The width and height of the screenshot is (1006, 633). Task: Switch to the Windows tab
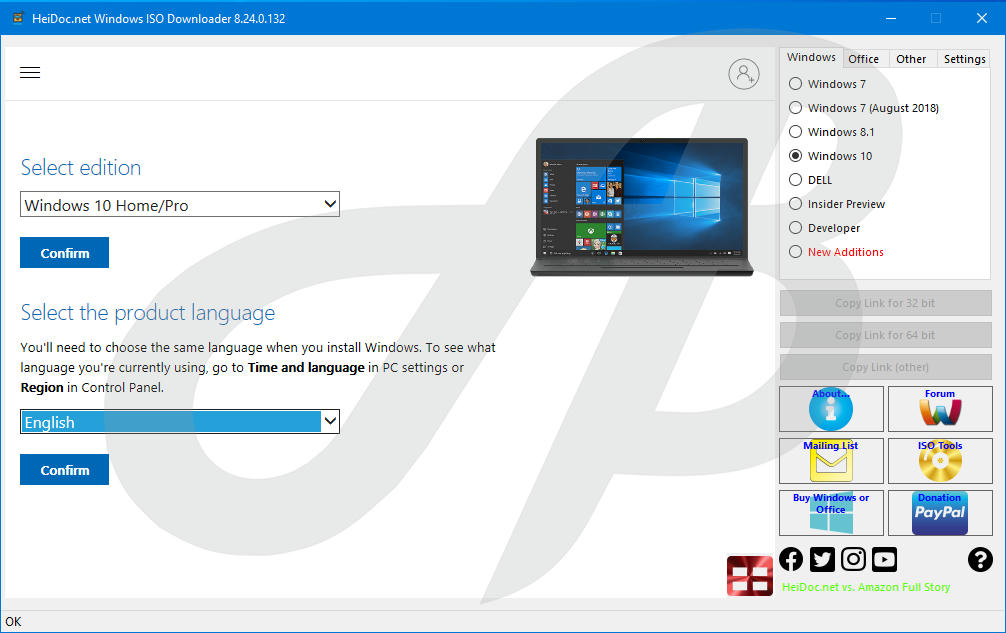tap(811, 57)
